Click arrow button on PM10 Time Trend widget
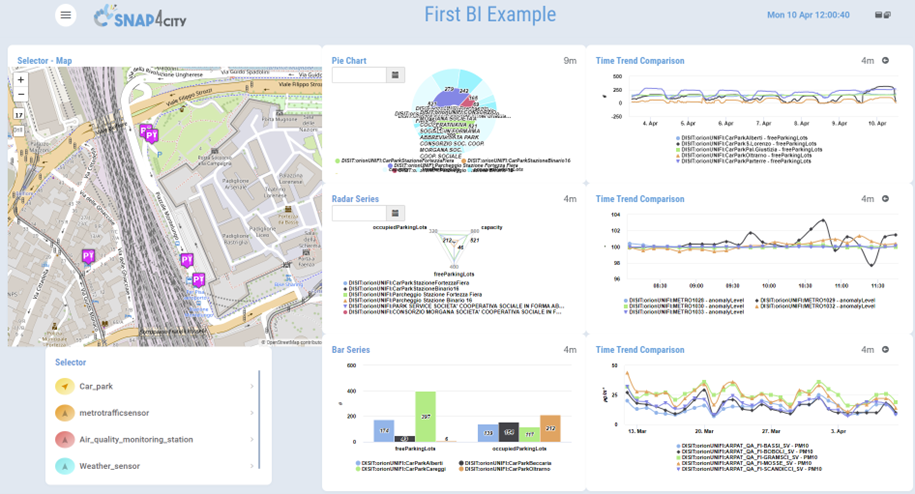Screen dimensions: 915x494 [x=885, y=350]
